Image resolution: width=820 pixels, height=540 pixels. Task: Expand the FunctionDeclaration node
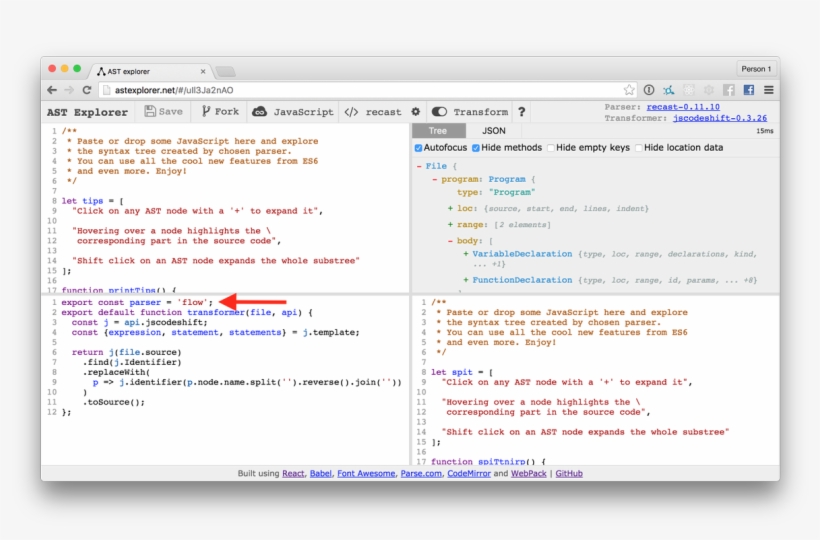pos(465,280)
